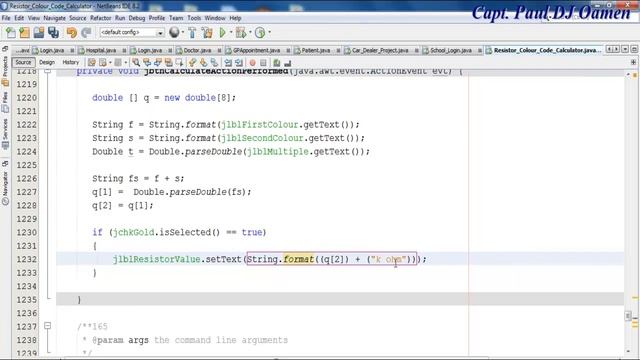
Task: Click the Previous Bookmark icon
Action: pyautogui.click(x=192, y=63)
